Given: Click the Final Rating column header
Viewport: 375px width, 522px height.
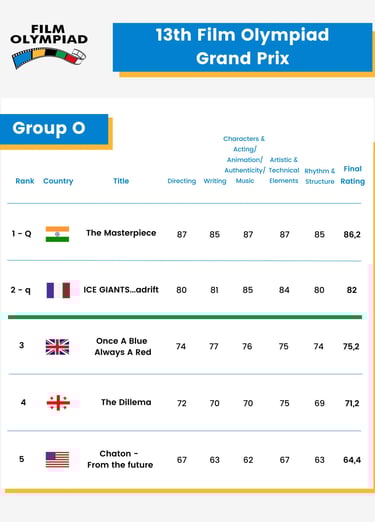Looking at the screenshot, I should (353, 175).
